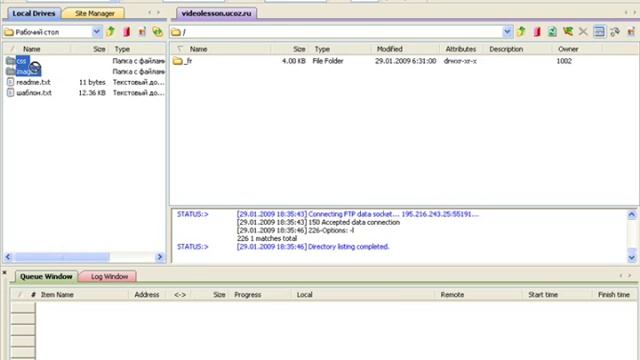Click owner value 1002
This screenshot has height=360, width=640.
tap(564, 61)
